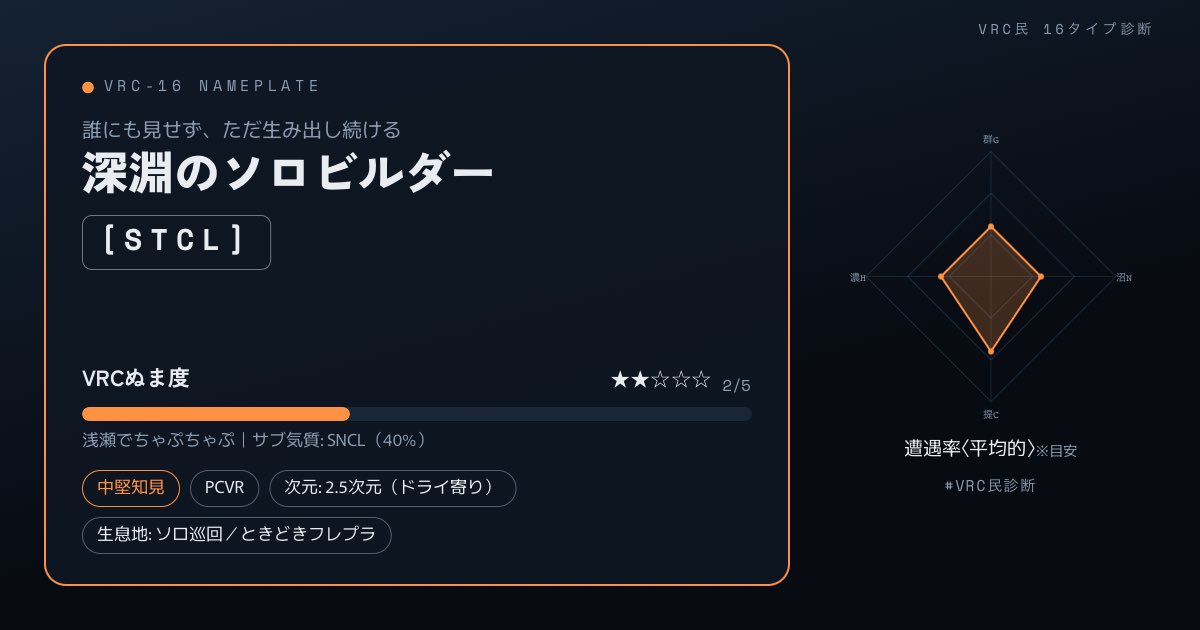Click the radar chart's bottom data point
Screen dimensions: 1200x630
(991, 351)
